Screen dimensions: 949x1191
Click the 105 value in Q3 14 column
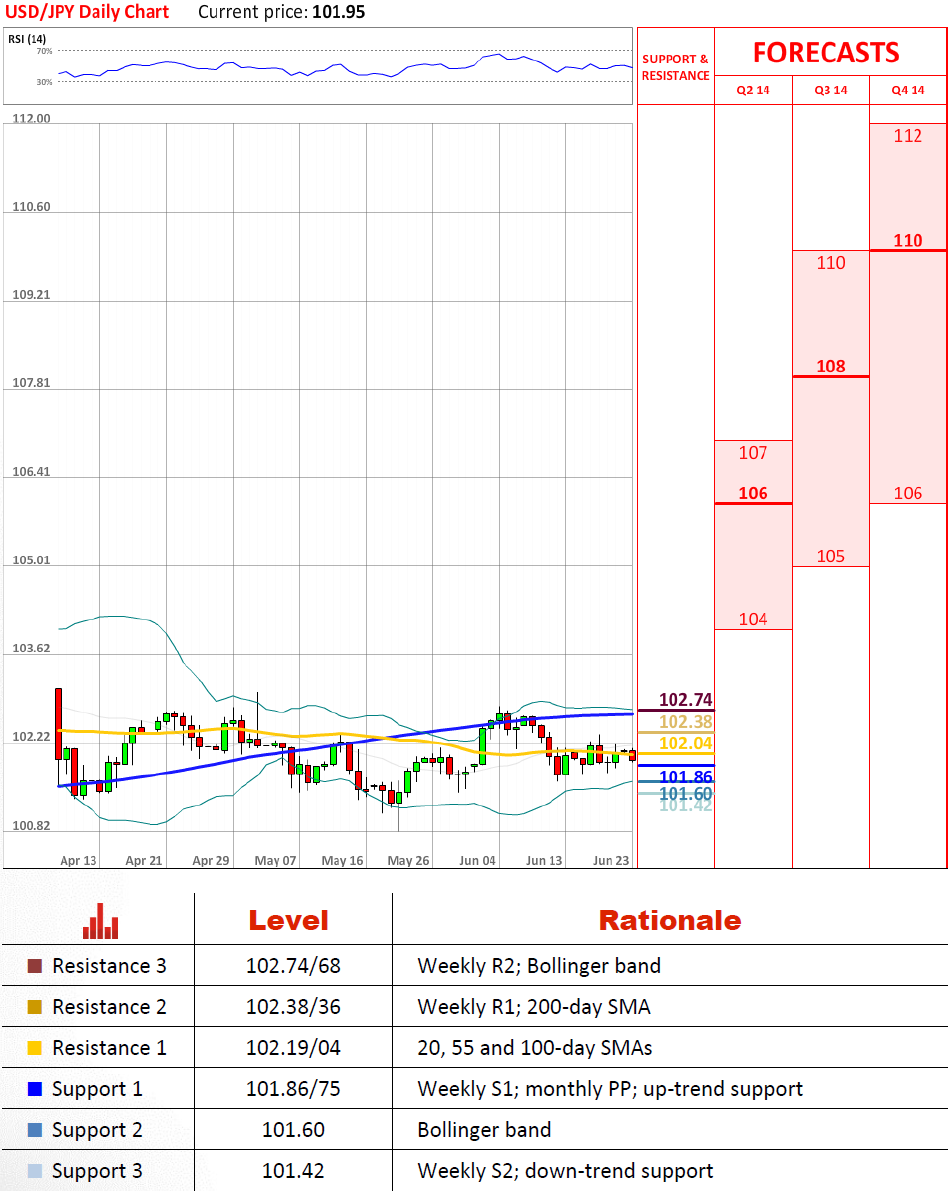pyautogui.click(x=830, y=556)
